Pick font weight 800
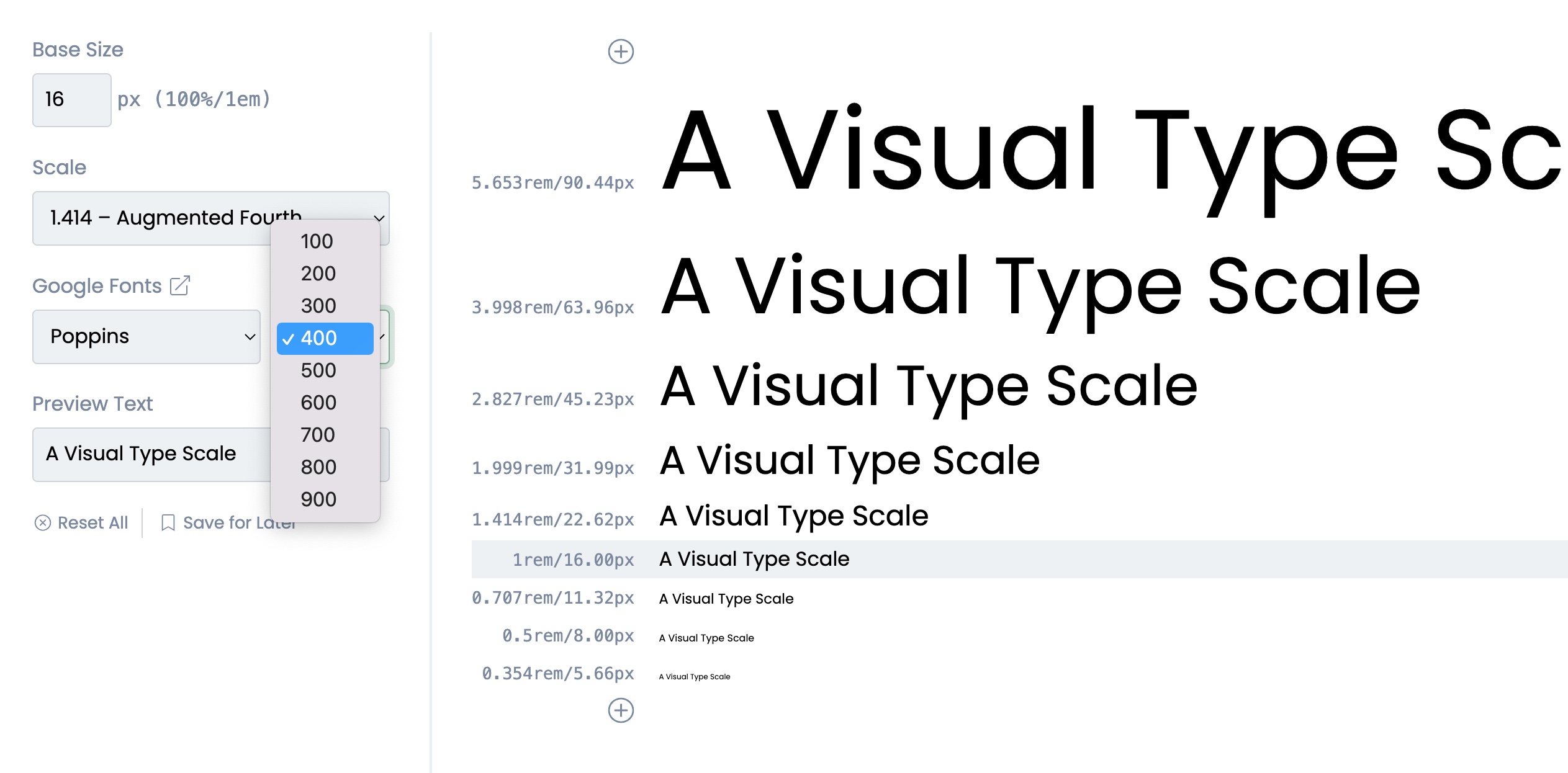Viewport: 1568px width, 773px height. [318, 467]
